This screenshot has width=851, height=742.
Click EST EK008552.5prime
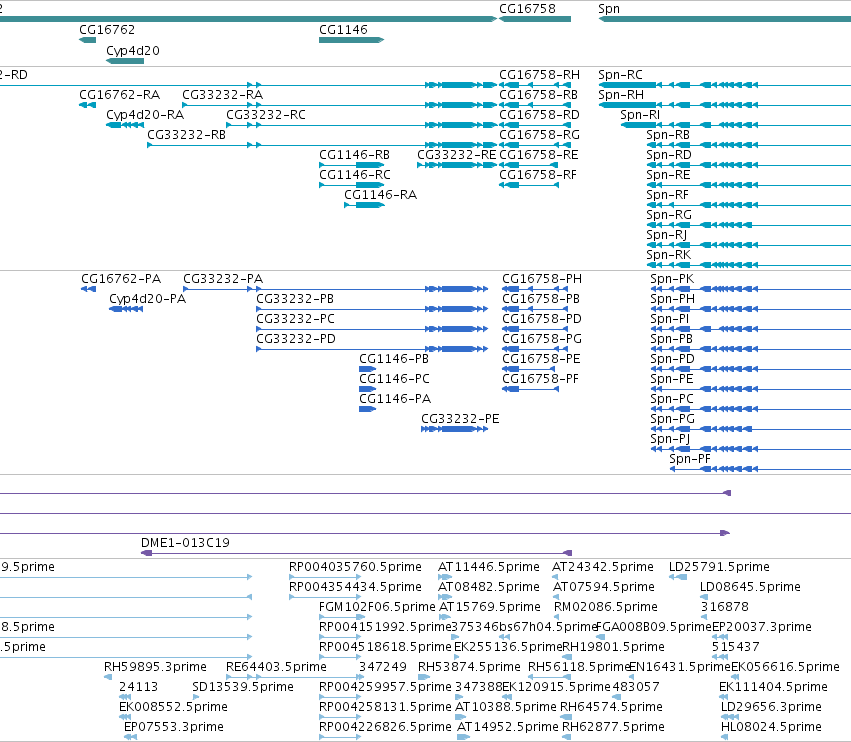point(173,707)
